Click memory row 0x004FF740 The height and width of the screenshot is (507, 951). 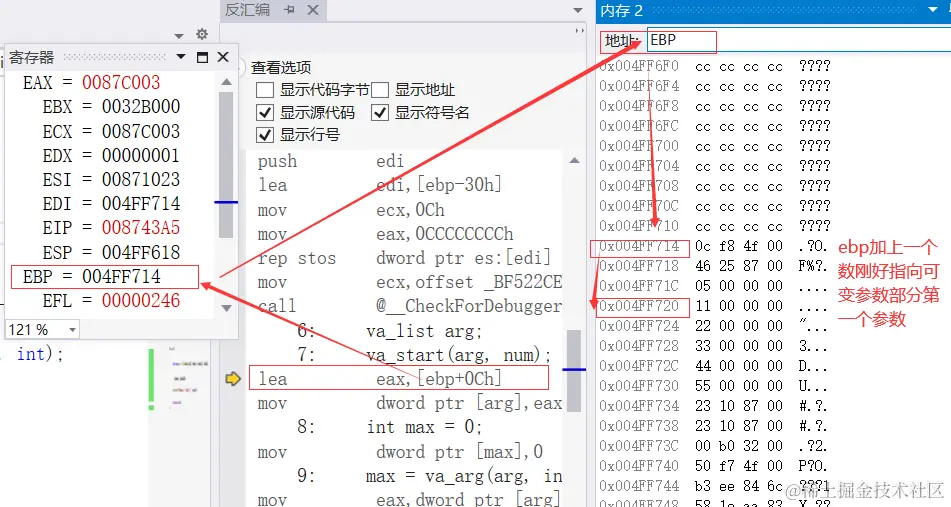click(714, 466)
